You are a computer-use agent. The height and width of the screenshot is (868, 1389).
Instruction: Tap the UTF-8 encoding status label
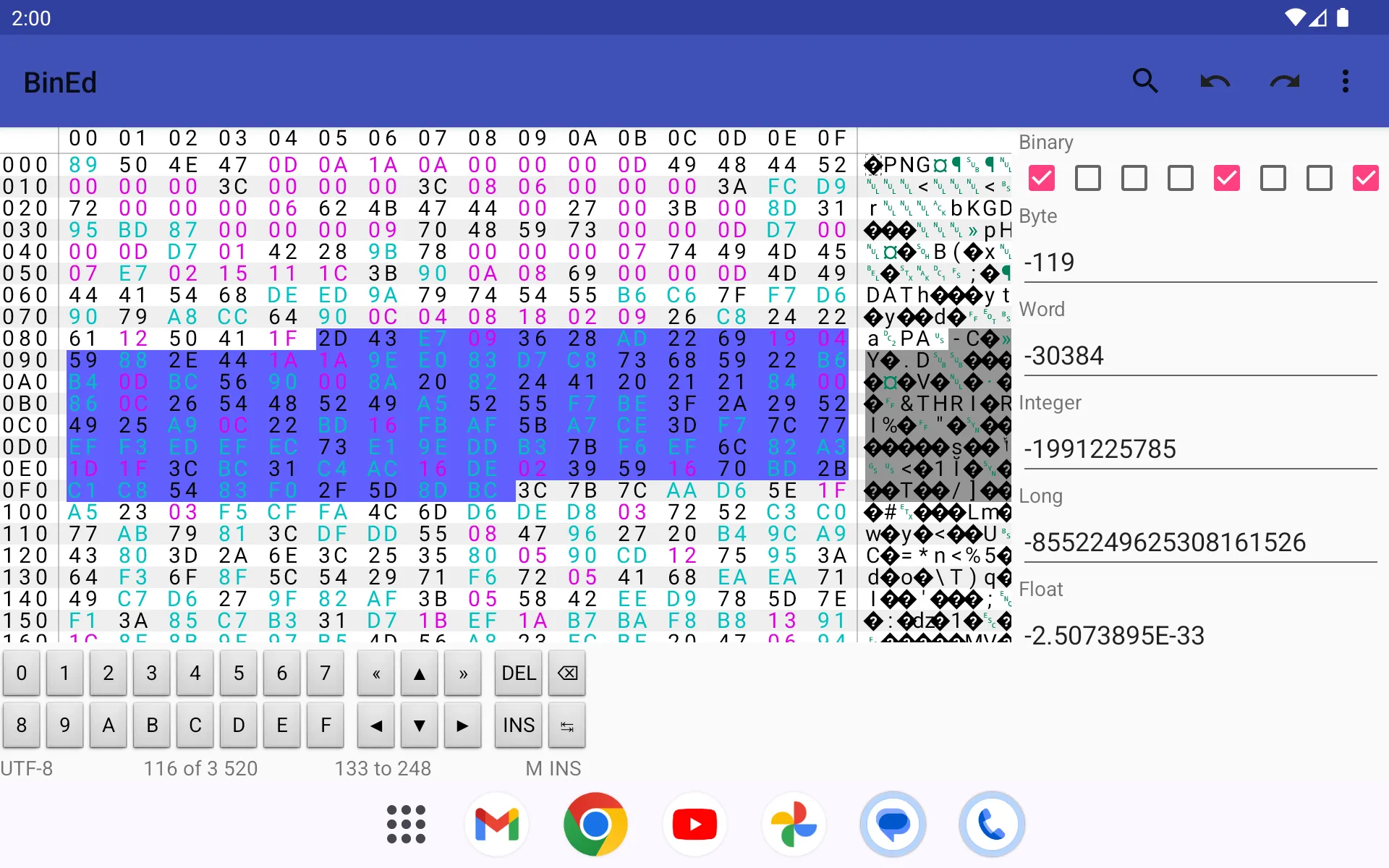click(27, 768)
